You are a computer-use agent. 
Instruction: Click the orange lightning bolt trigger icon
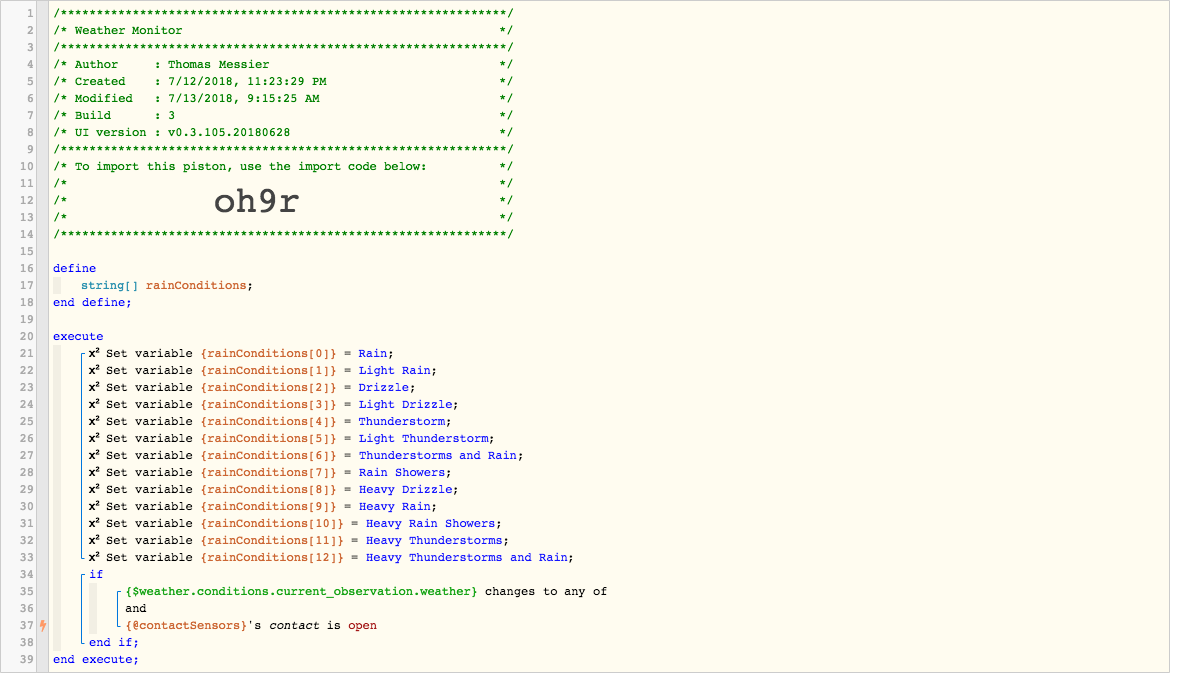click(43, 625)
